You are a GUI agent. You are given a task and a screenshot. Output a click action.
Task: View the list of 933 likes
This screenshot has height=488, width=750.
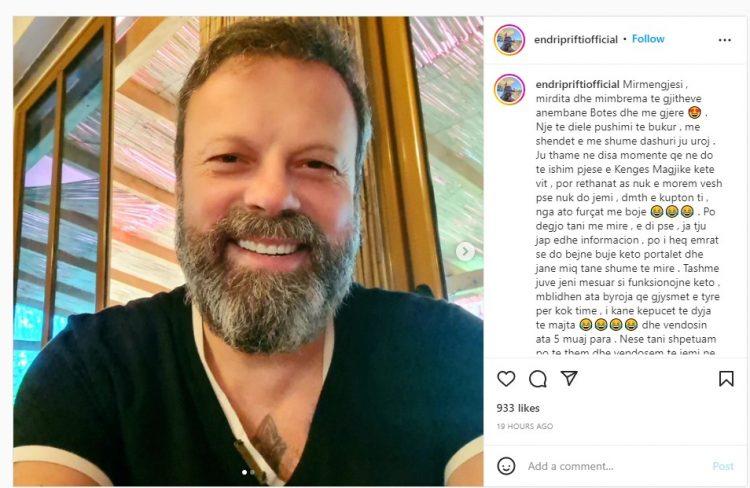coord(516,408)
